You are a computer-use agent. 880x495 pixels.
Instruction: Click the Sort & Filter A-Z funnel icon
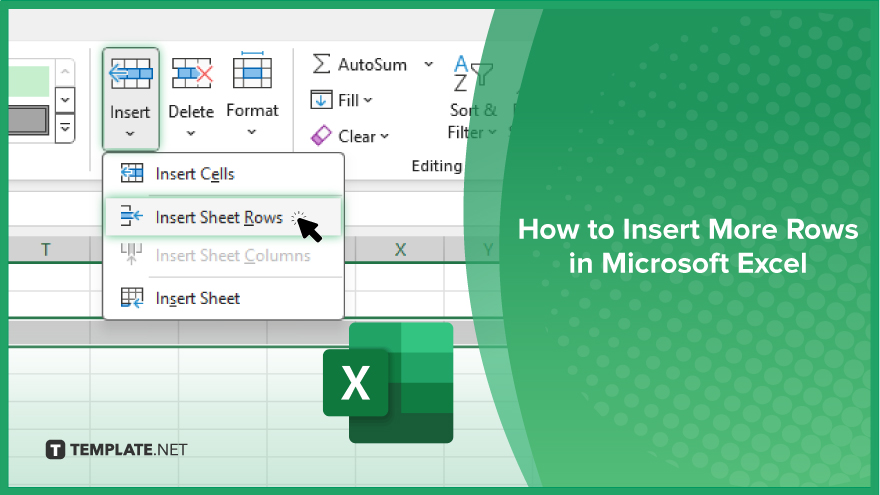click(x=472, y=74)
